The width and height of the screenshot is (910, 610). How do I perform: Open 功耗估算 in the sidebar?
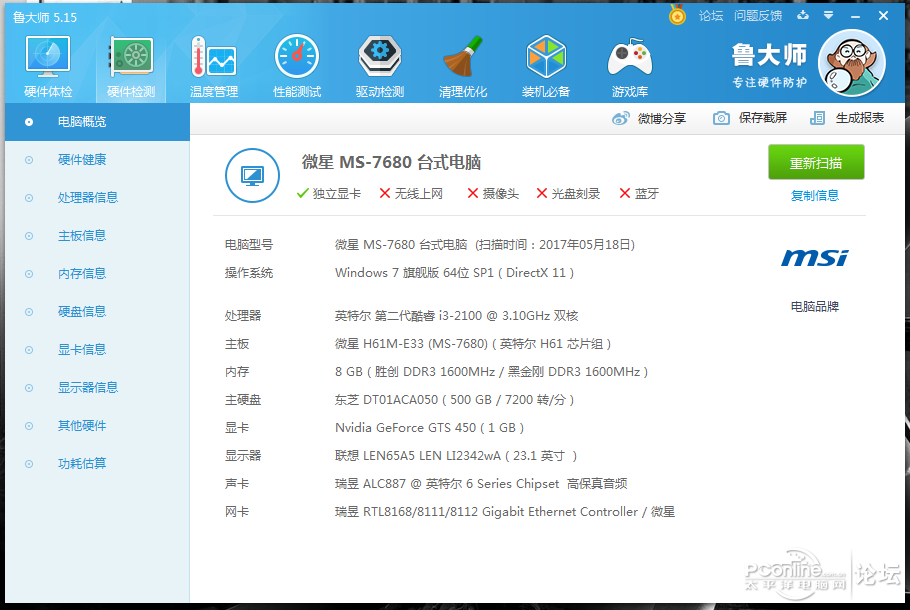[x=98, y=464]
